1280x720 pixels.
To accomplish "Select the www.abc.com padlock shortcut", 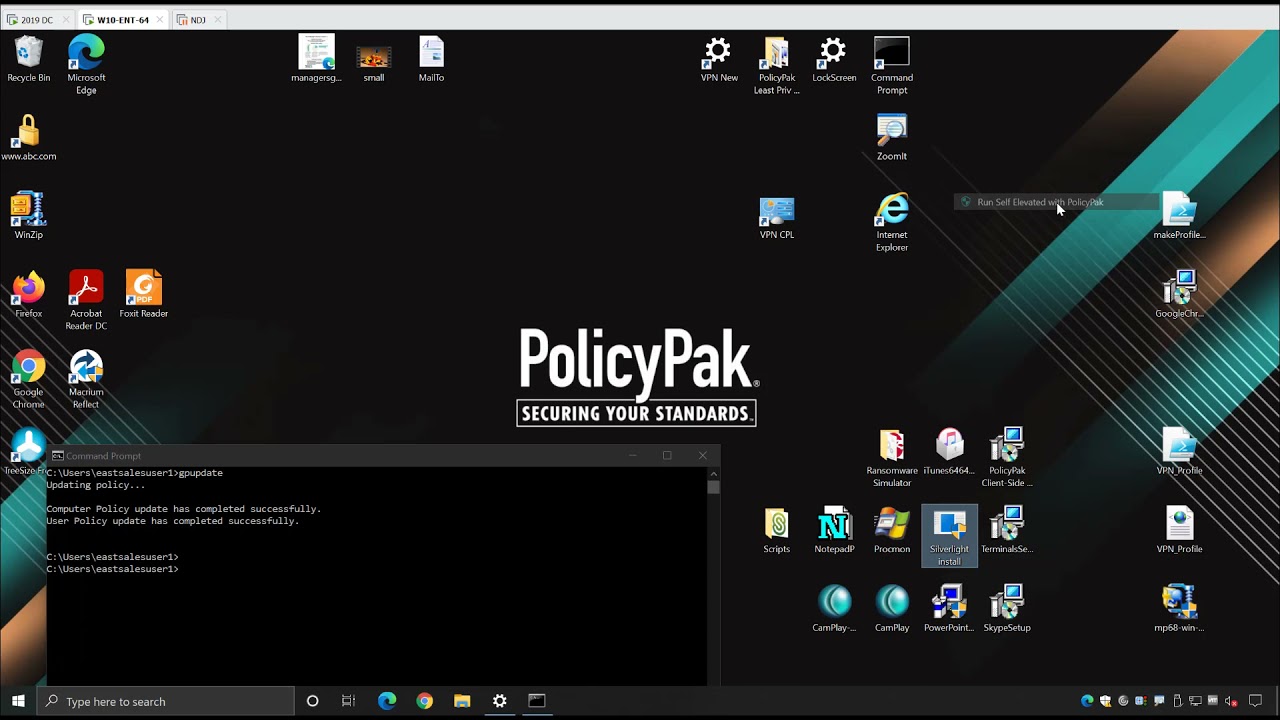I will (28, 138).
